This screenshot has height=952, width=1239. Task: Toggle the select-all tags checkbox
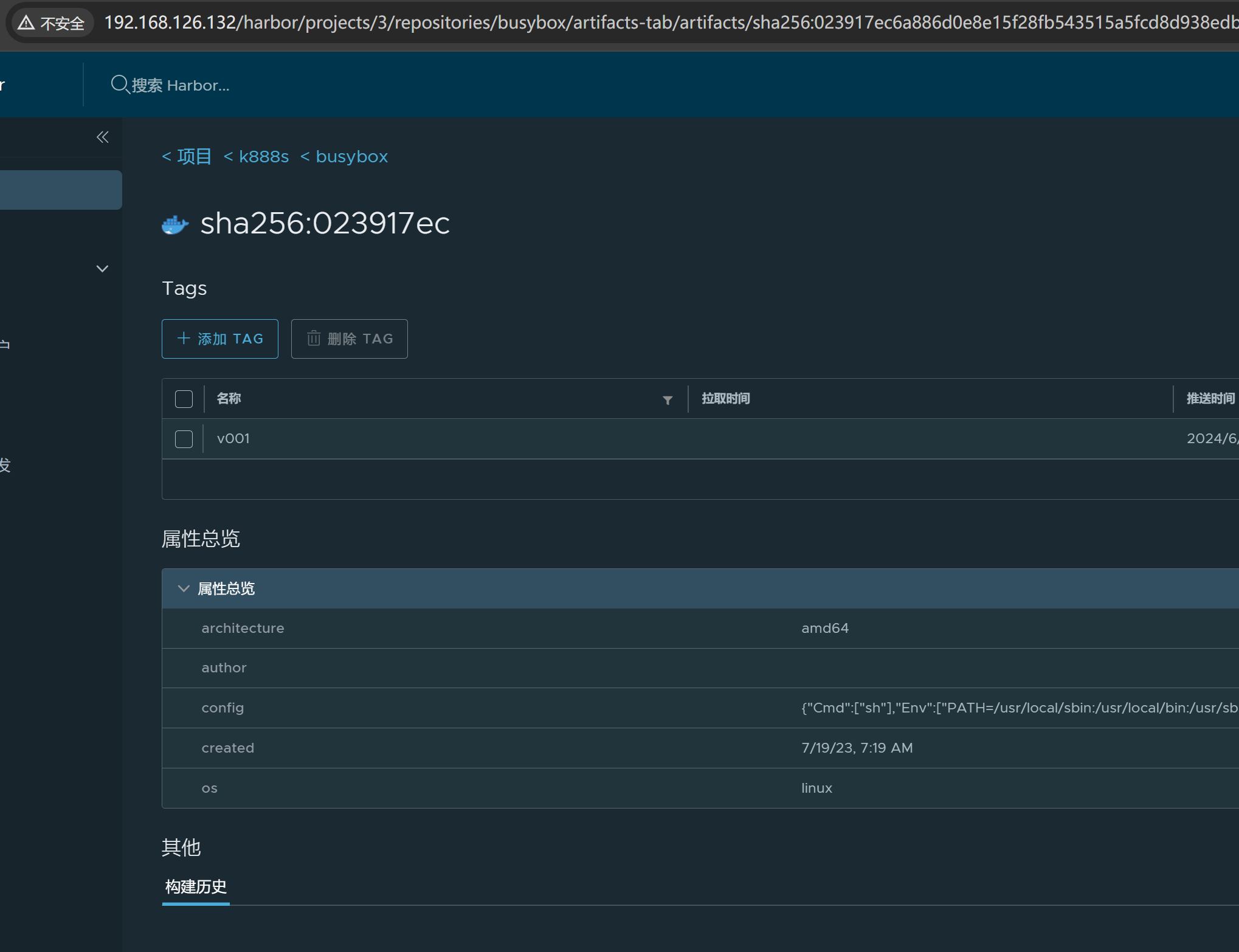coord(184,399)
